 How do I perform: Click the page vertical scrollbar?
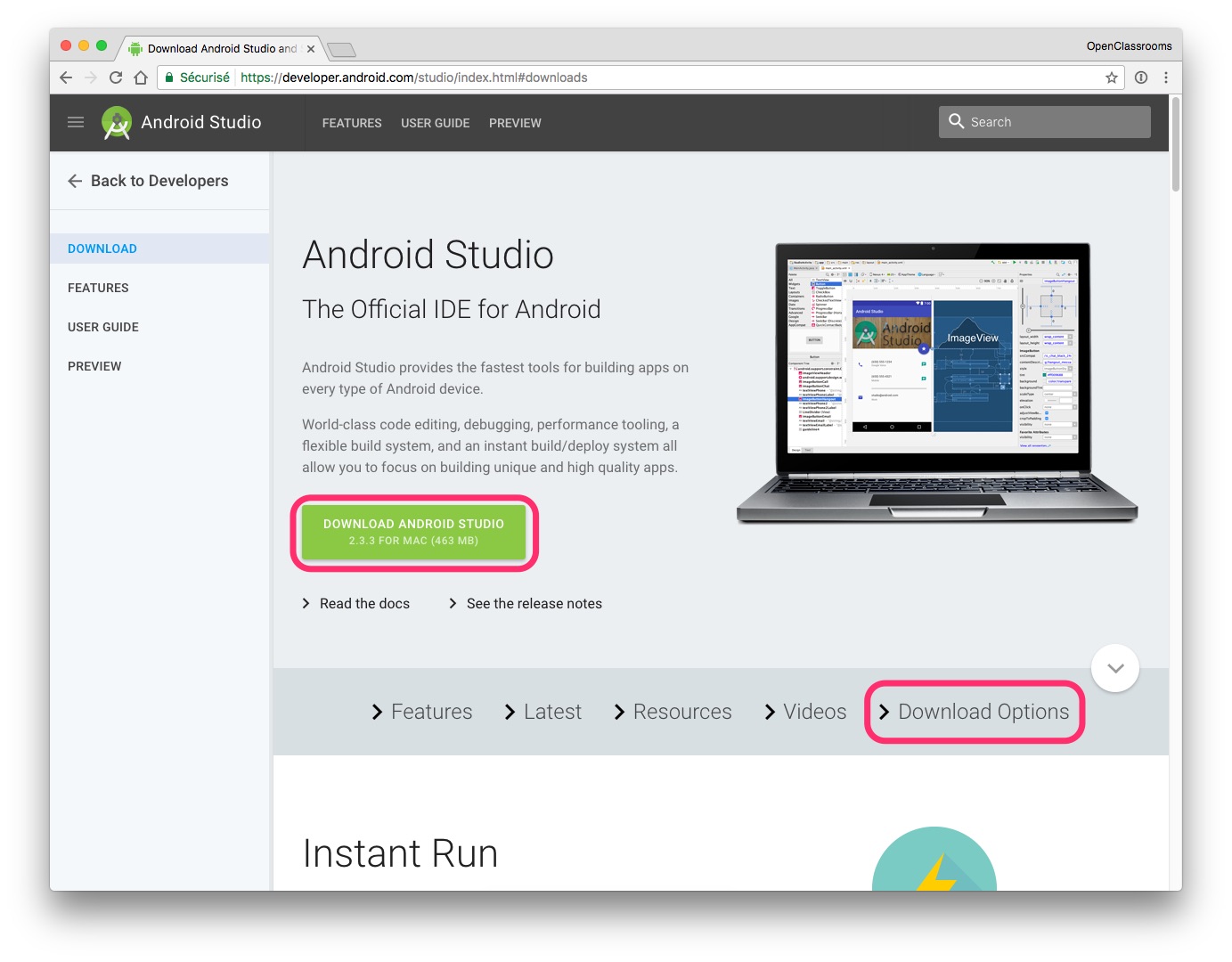tap(1176, 143)
